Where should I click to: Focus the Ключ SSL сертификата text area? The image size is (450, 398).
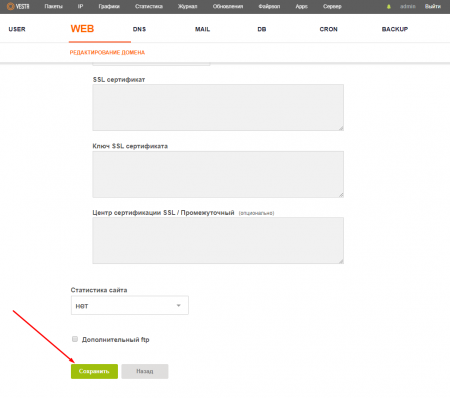tap(218, 174)
